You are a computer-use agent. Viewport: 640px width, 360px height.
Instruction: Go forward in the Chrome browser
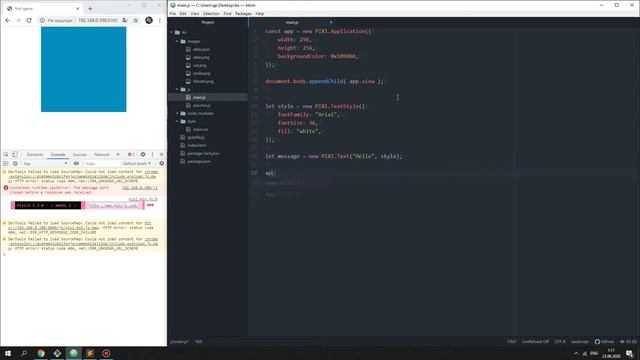(x=18, y=20)
